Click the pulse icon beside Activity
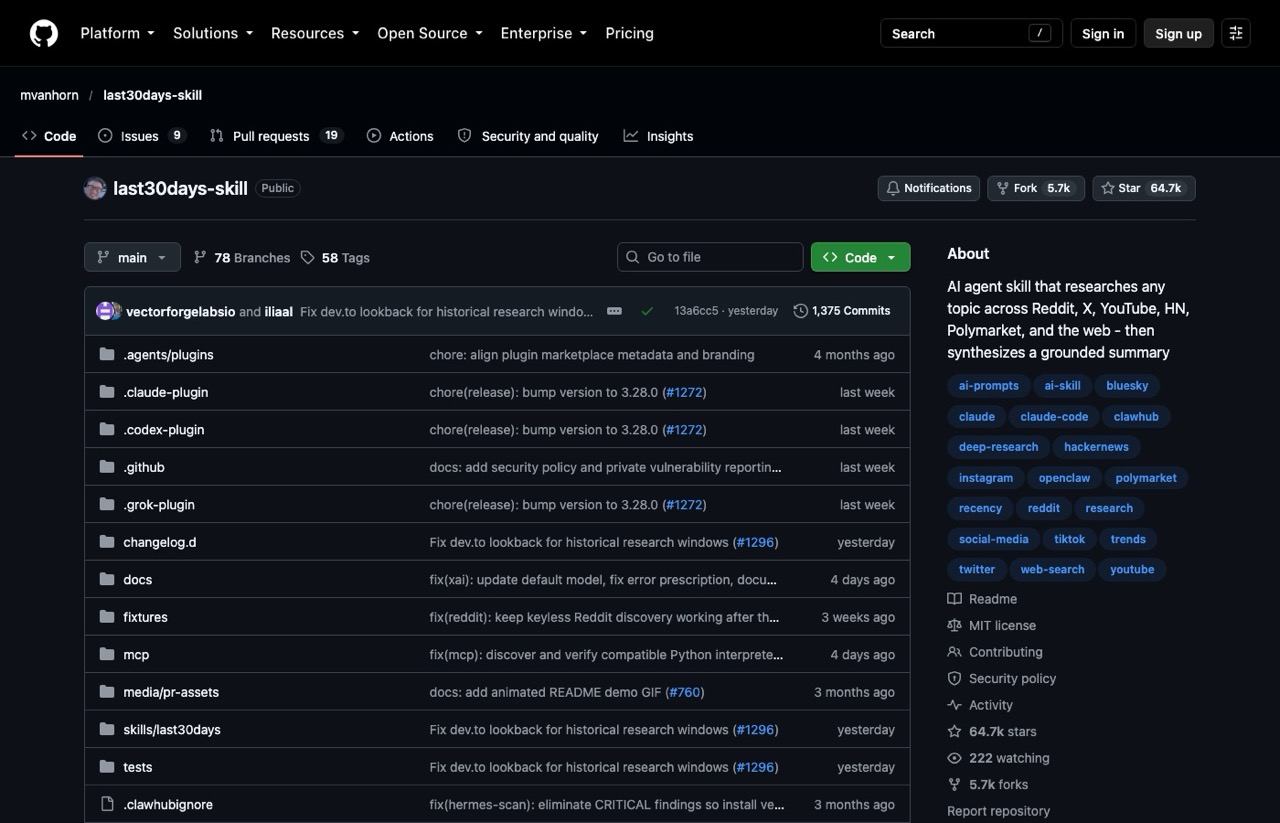The image size is (1280, 823). coord(954,705)
